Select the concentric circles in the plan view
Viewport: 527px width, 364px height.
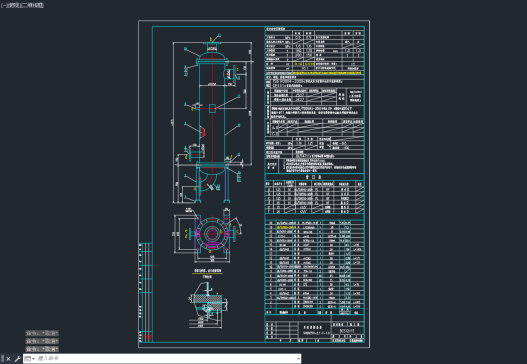pyautogui.click(x=212, y=233)
